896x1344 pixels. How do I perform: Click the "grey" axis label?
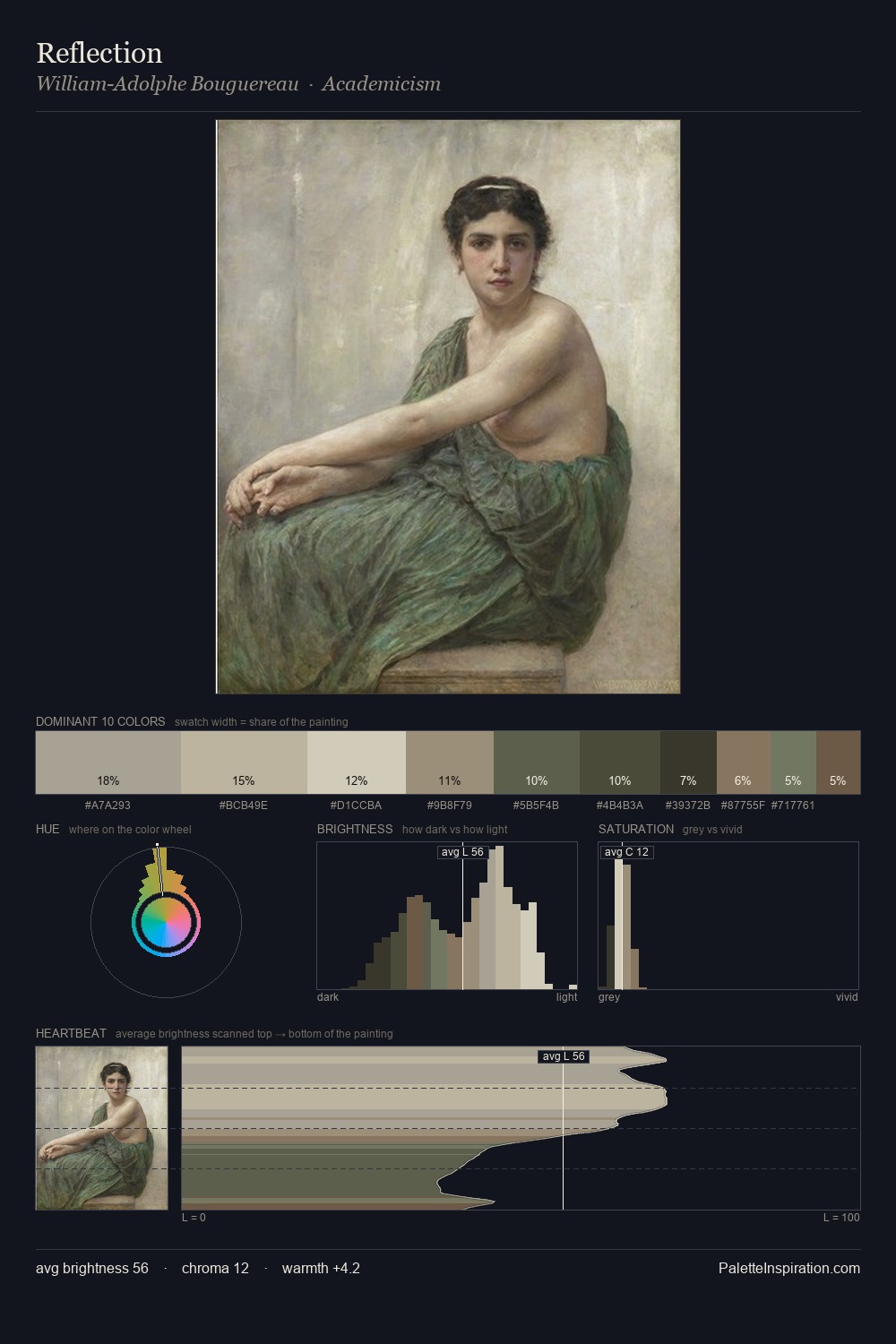[x=609, y=997]
